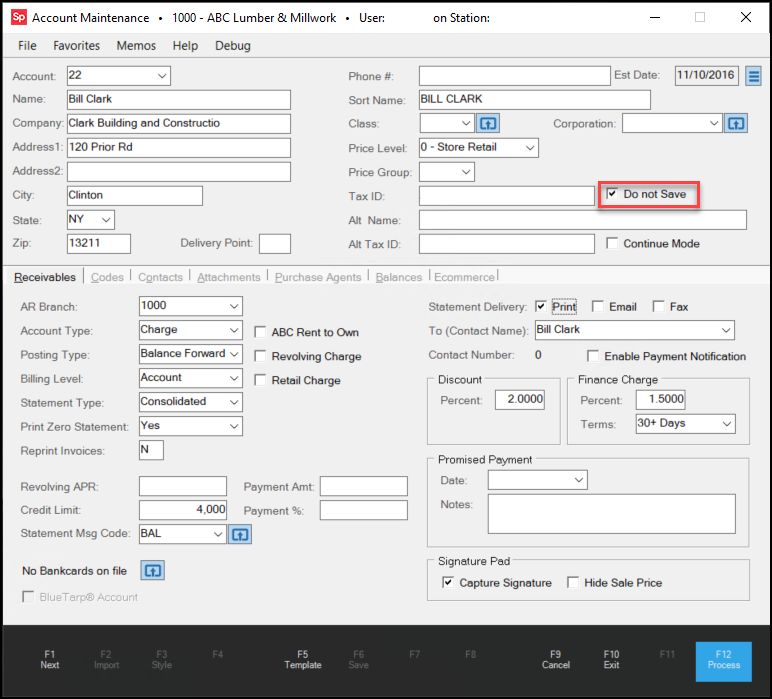The width and height of the screenshot is (772, 699).
Task: Click the Sp application logo icon
Action: (19, 18)
